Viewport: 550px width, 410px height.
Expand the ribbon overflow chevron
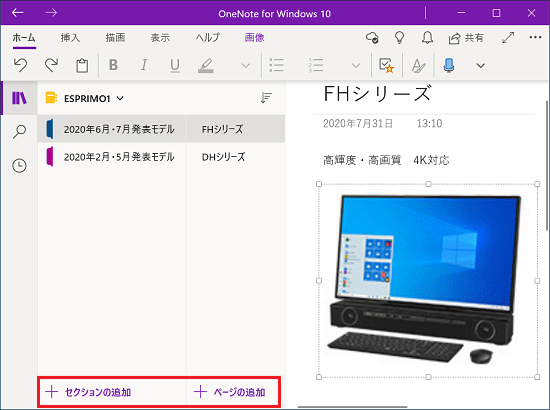[481, 66]
